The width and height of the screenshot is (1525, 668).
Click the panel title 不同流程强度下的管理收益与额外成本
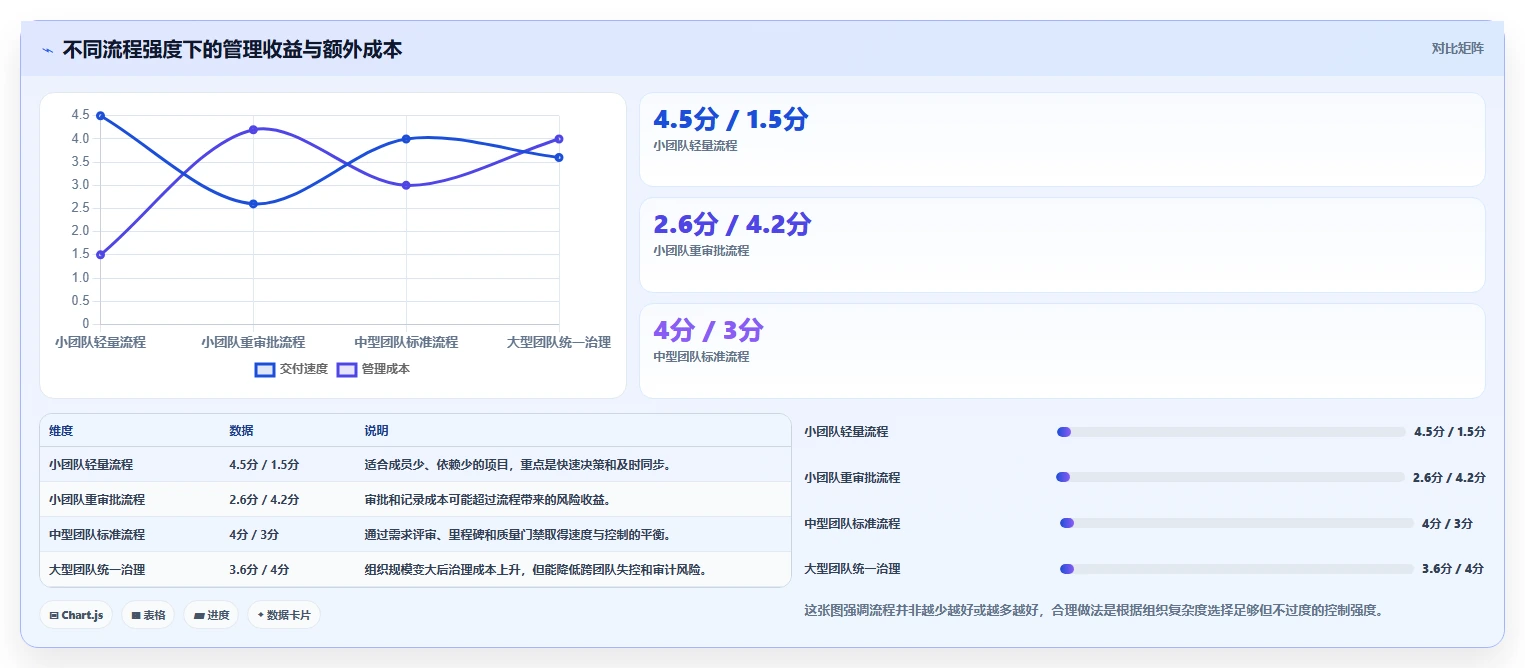pos(232,49)
